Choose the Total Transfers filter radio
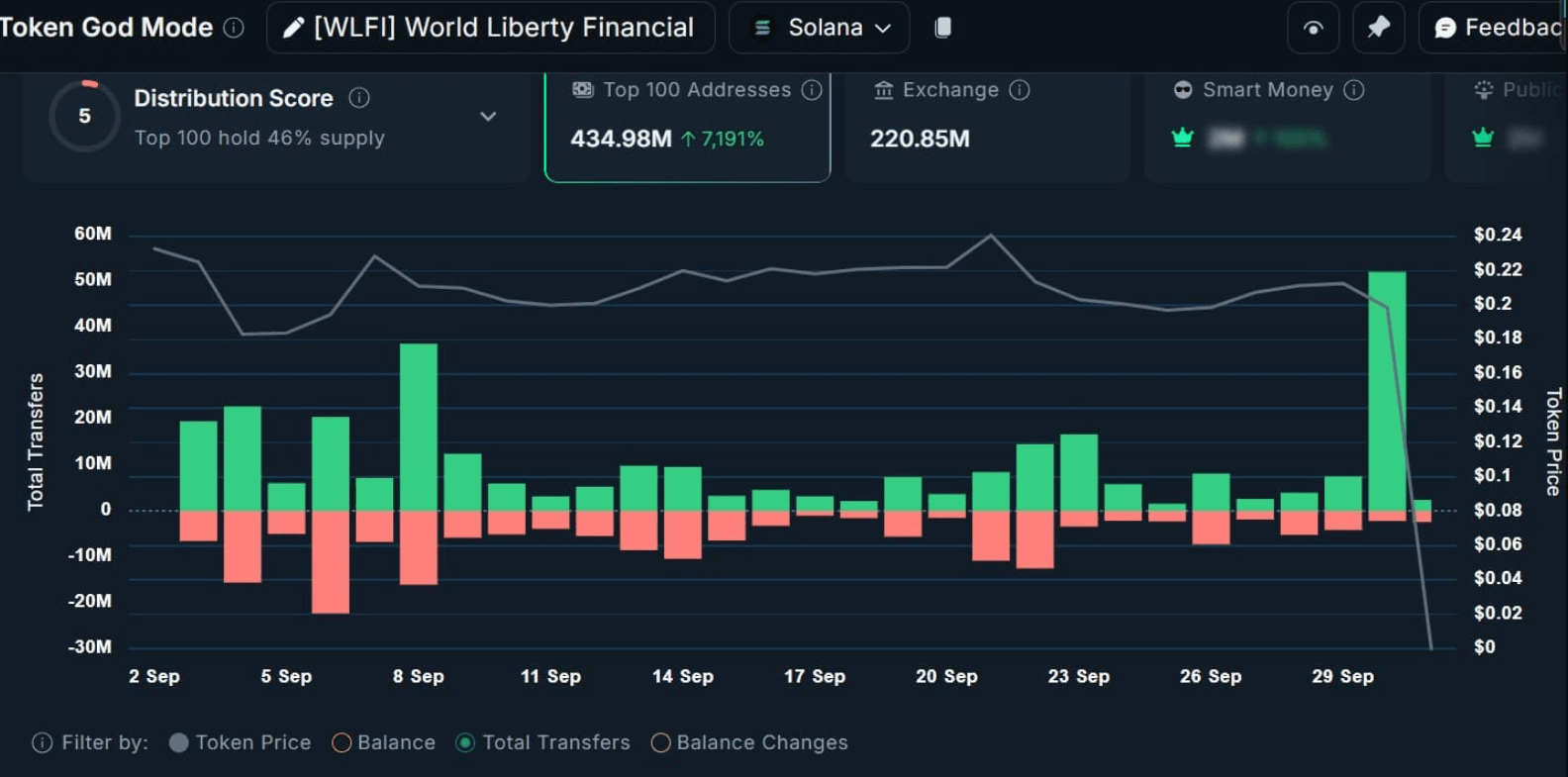 pos(465,742)
